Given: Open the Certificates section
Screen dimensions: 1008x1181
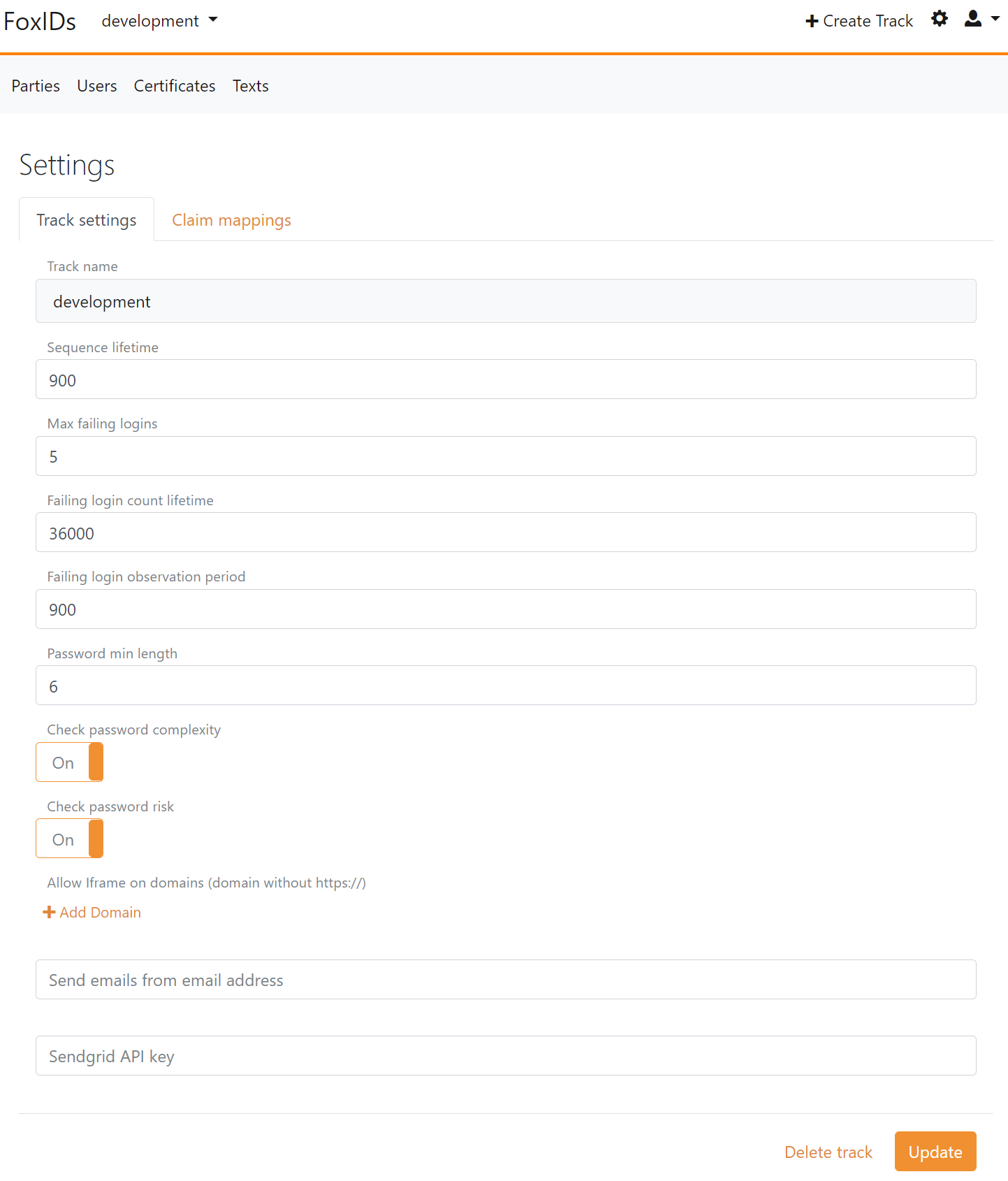Looking at the screenshot, I should click(x=174, y=85).
